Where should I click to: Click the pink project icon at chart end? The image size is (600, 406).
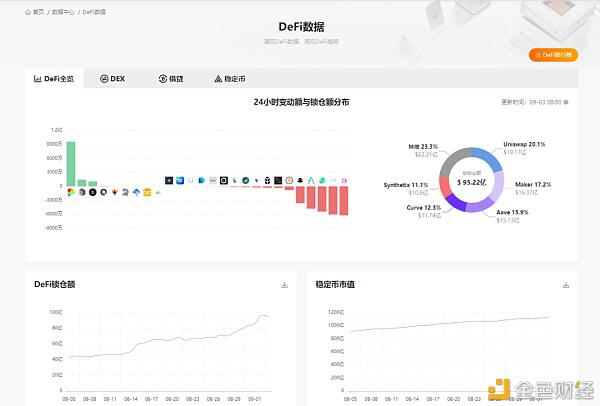click(x=344, y=180)
